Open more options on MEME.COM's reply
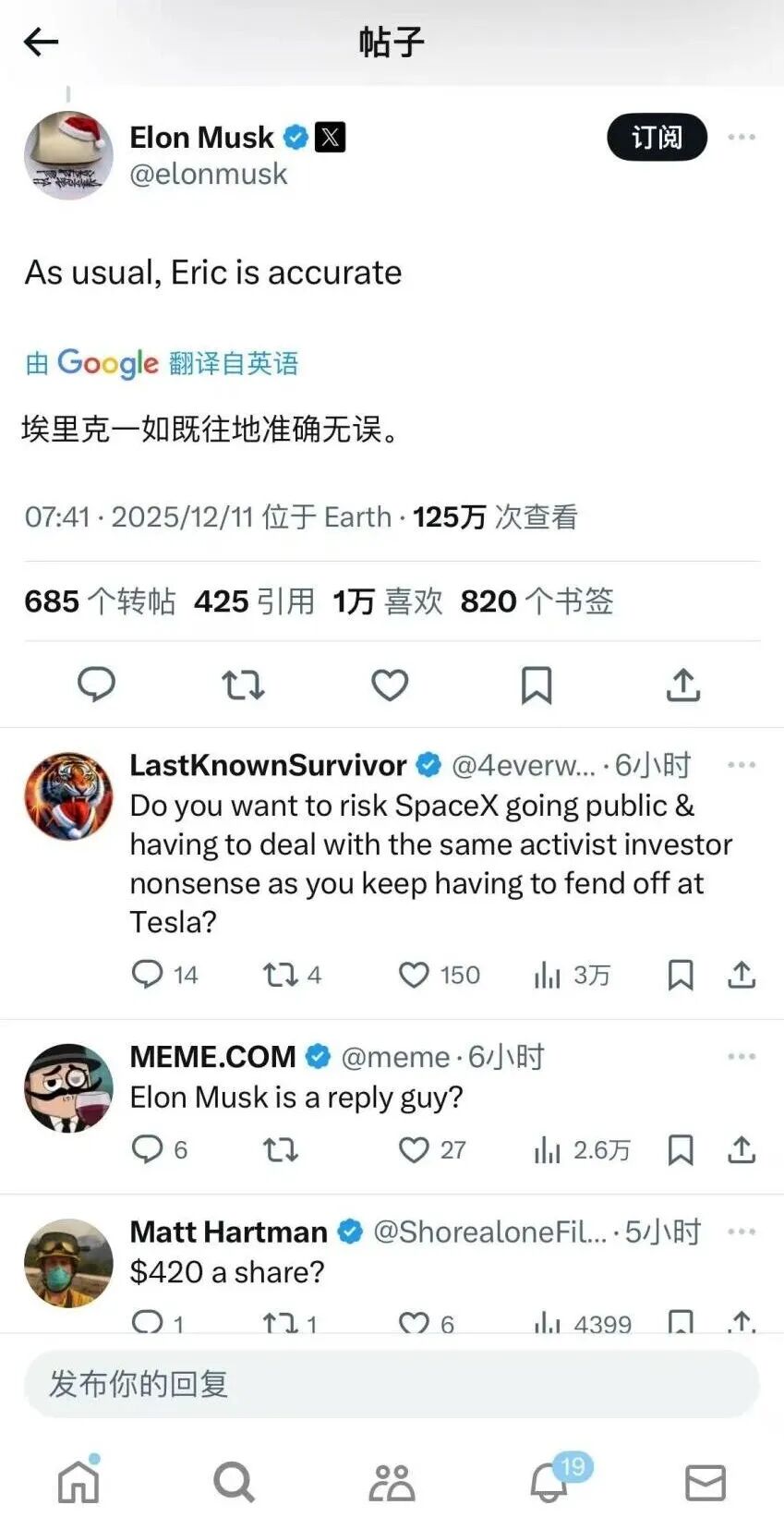Image resolution: width=784 pixels, height=1517 pixels. [x=742, y=1056]
